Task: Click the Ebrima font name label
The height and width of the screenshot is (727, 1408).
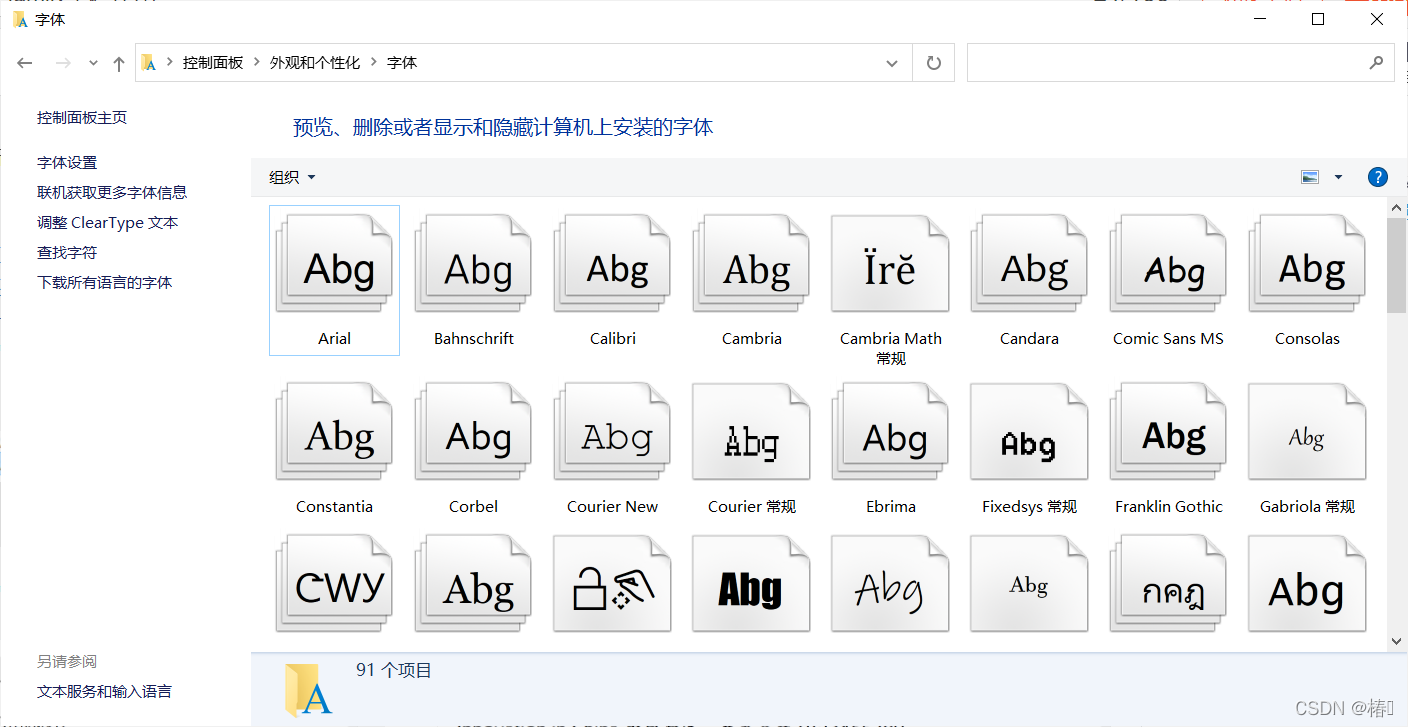Action: (x=890, y=506)
